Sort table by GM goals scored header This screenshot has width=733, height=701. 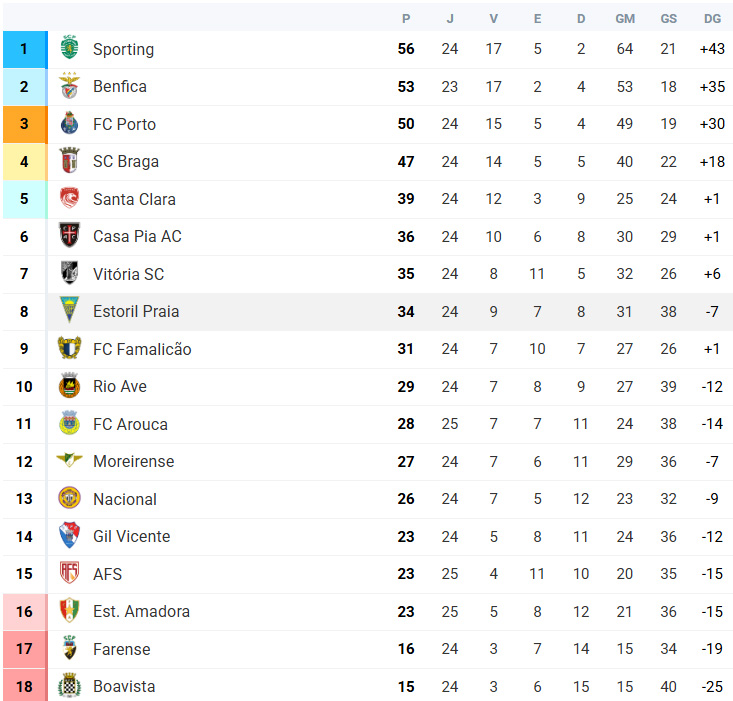point(625,19)
